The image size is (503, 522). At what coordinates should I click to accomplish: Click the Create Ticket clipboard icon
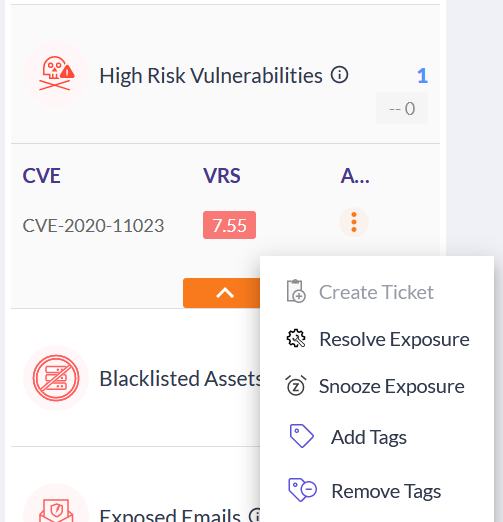(296, 291)
